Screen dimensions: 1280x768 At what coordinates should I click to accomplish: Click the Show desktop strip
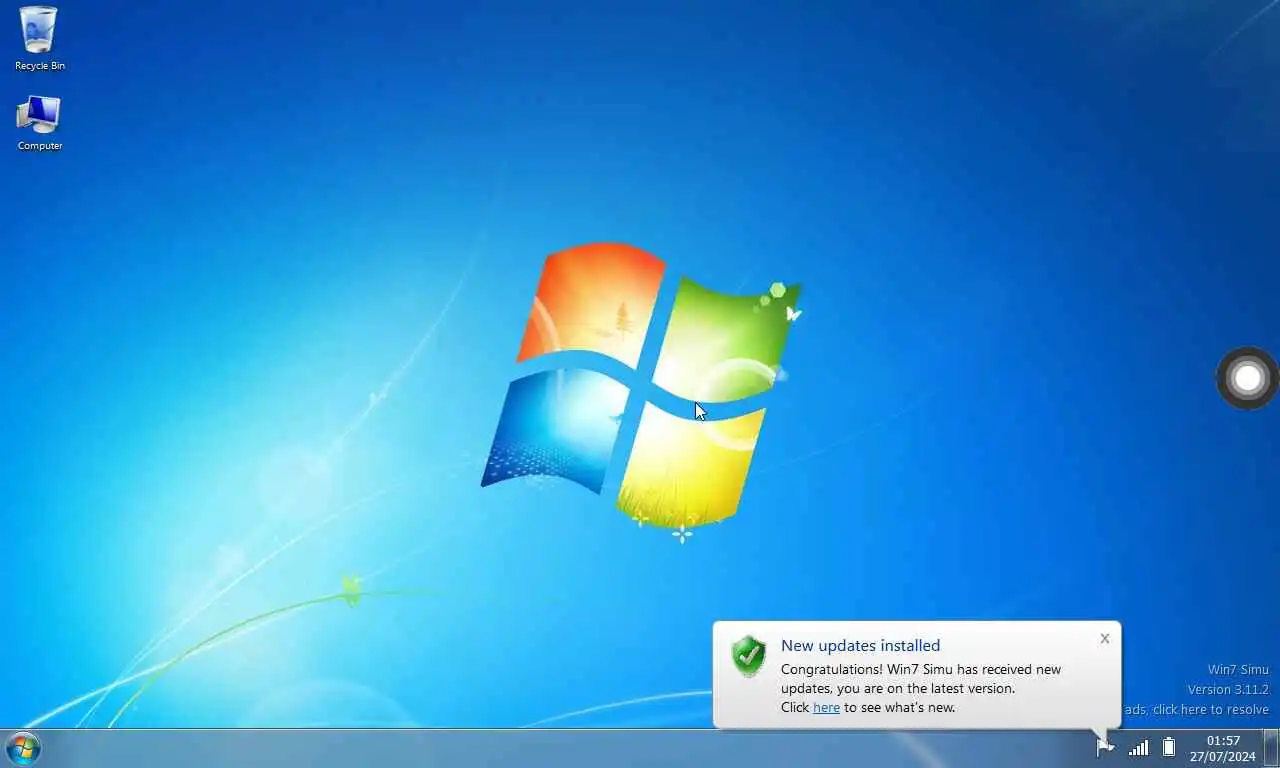click(x=1271, y=748)
